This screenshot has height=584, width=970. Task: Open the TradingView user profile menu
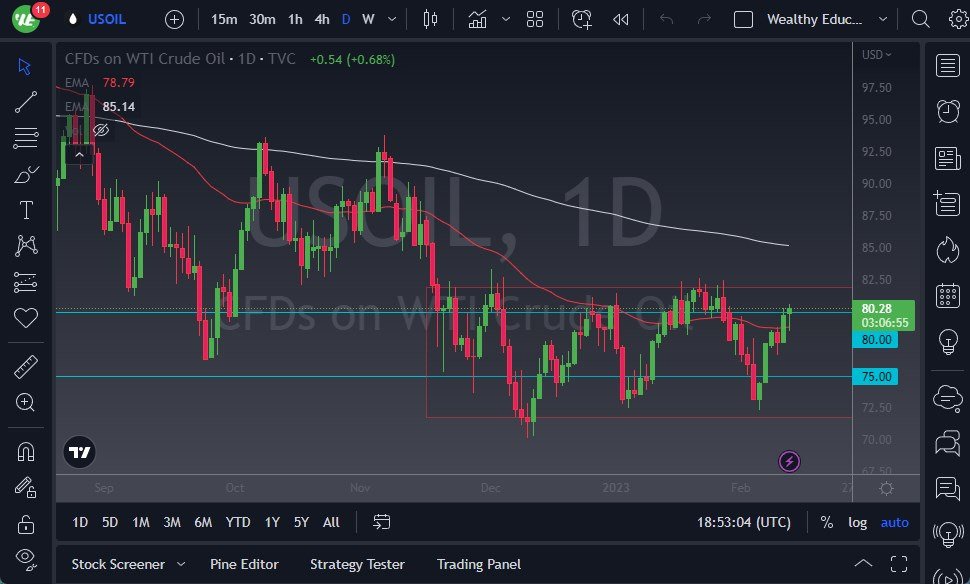[x=26, y=19]
